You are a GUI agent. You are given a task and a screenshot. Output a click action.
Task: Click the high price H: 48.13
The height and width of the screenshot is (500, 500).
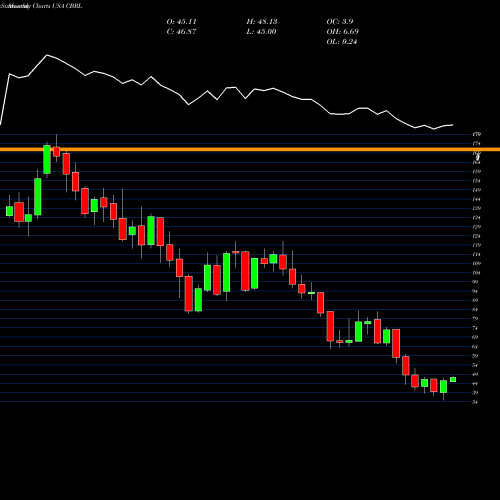tap(262, 22)
